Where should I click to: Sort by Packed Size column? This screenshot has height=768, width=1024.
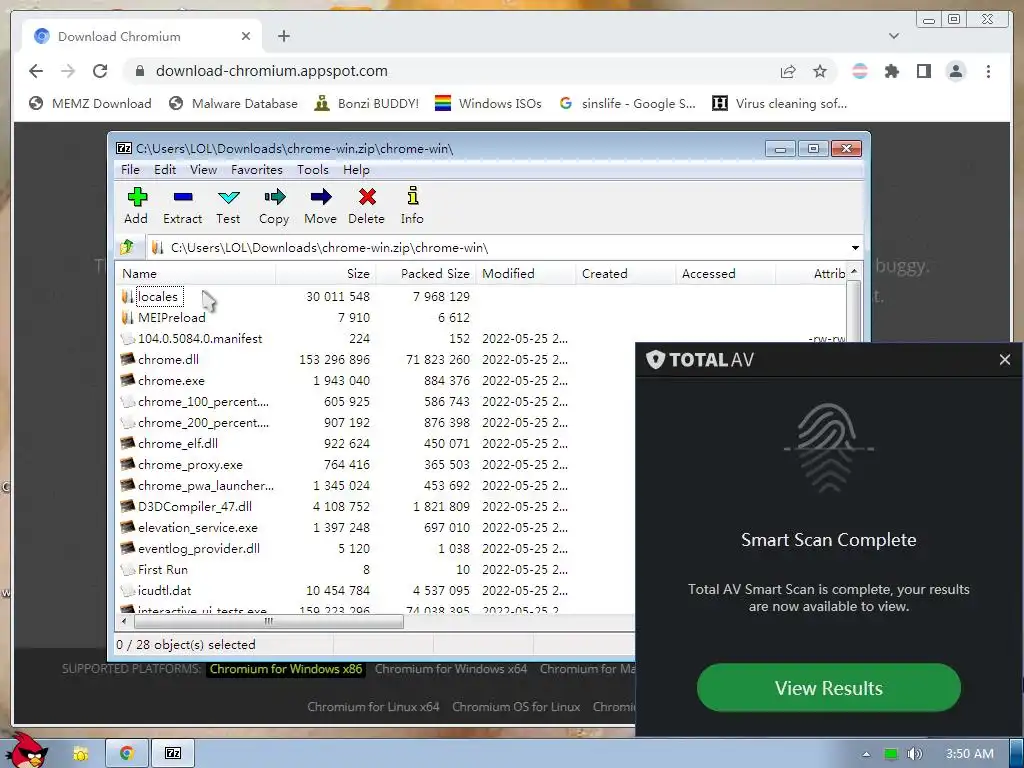(426, 274)
